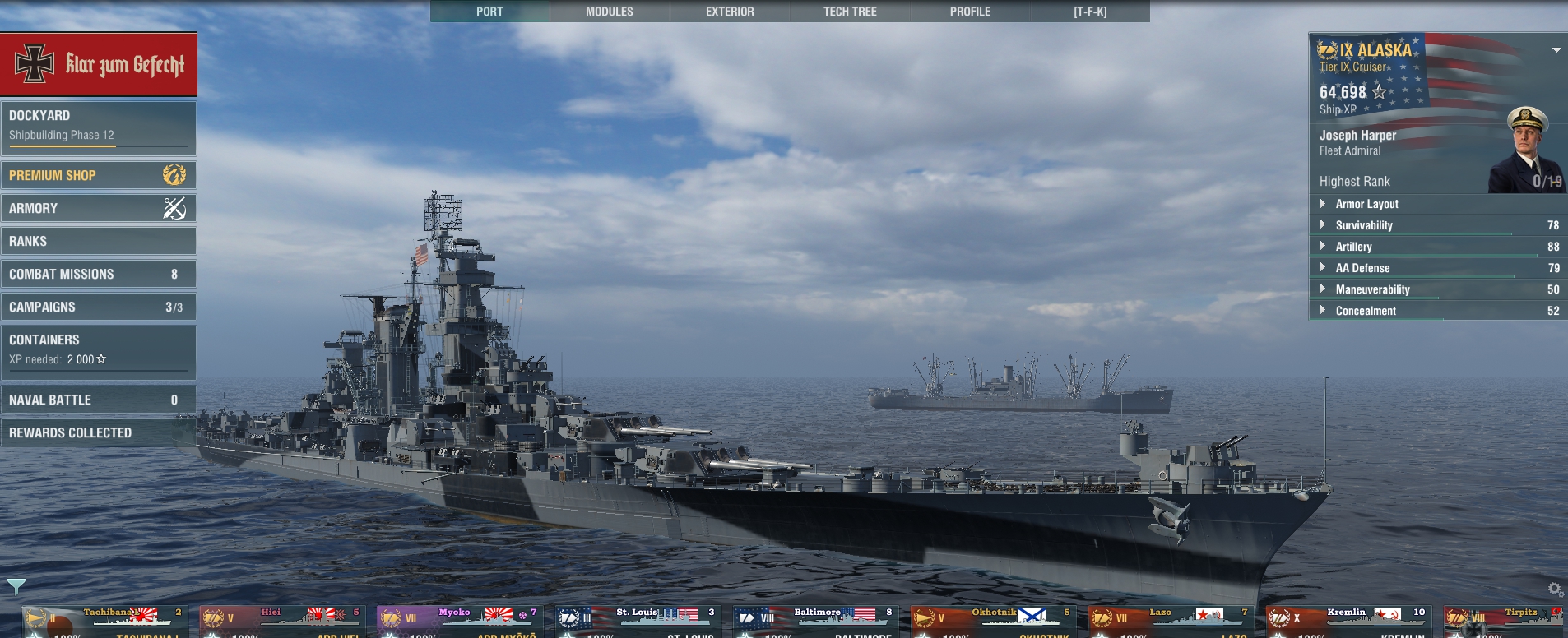Open the Premium Shop

pos(99,175)
